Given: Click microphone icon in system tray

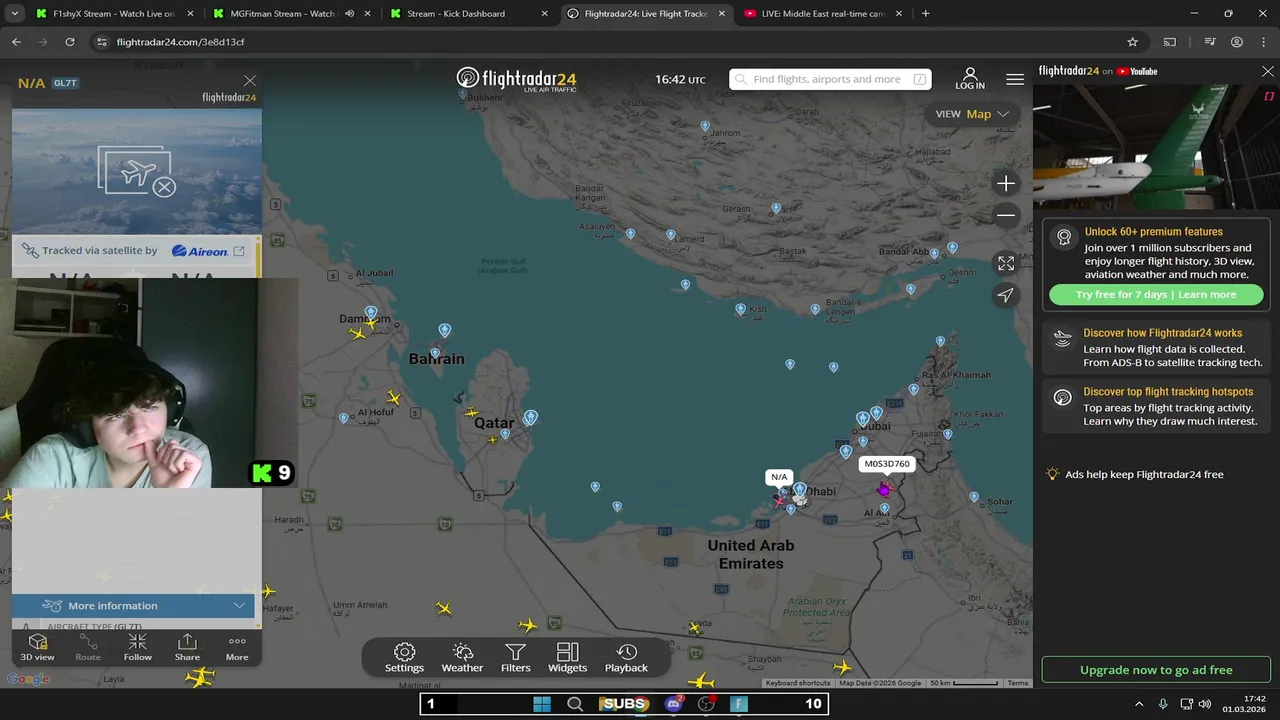Looking at the screenshot, I should (x=1162, y=704).
